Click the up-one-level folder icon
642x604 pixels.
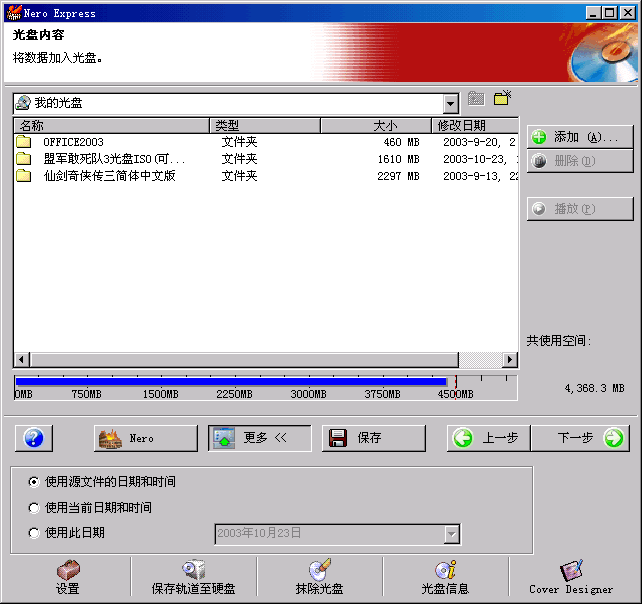click(476, 99)
